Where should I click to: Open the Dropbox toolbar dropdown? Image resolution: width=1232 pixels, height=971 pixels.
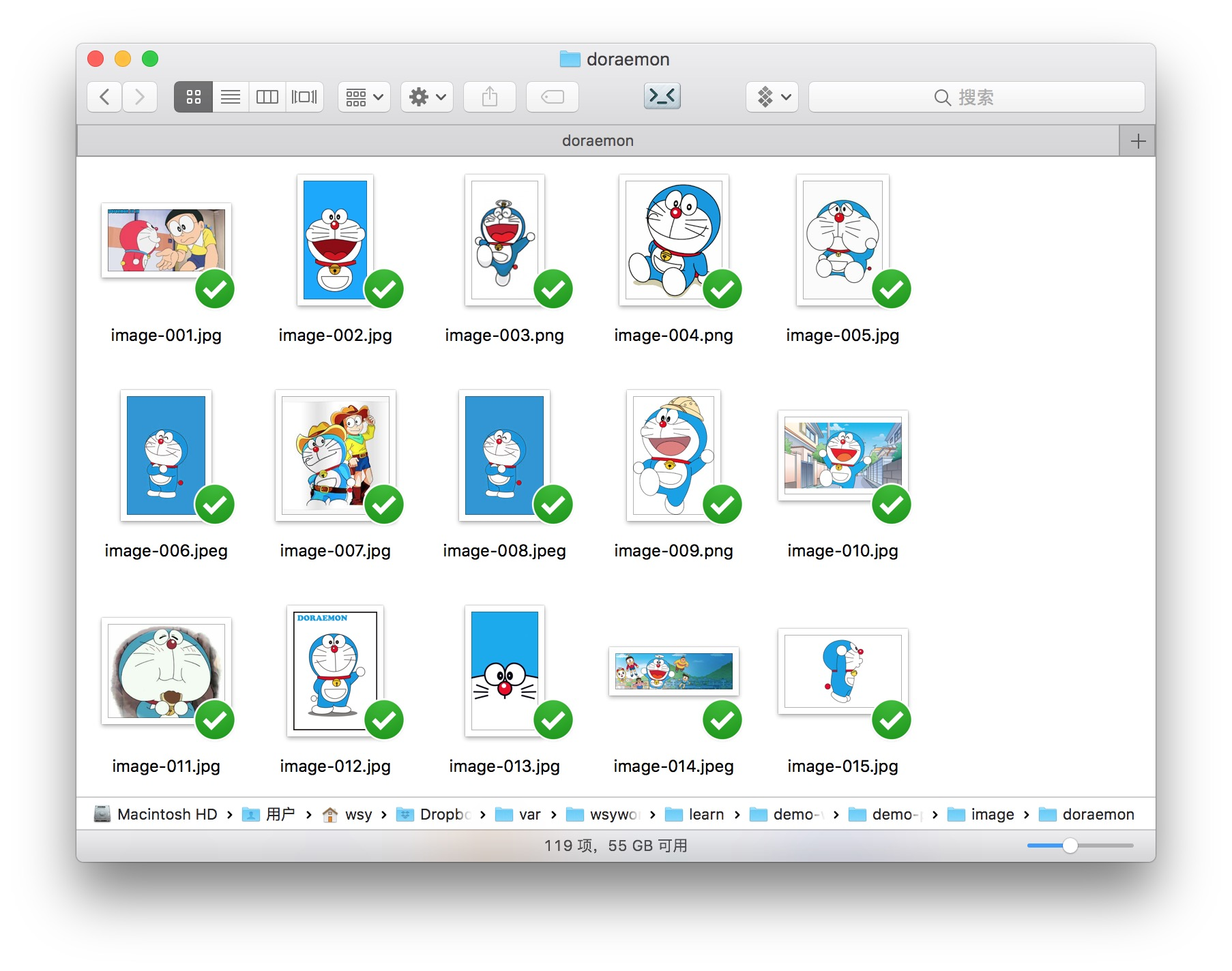pyautogui.click(x=772, y=97)
